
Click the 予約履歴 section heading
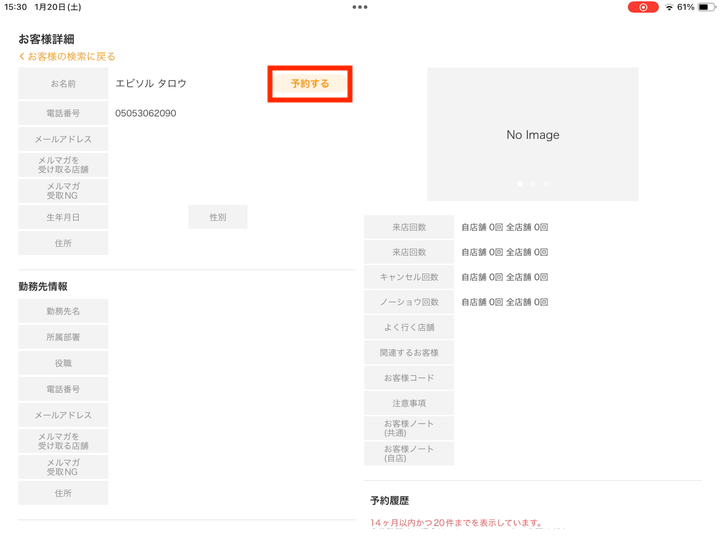(390, 501)
